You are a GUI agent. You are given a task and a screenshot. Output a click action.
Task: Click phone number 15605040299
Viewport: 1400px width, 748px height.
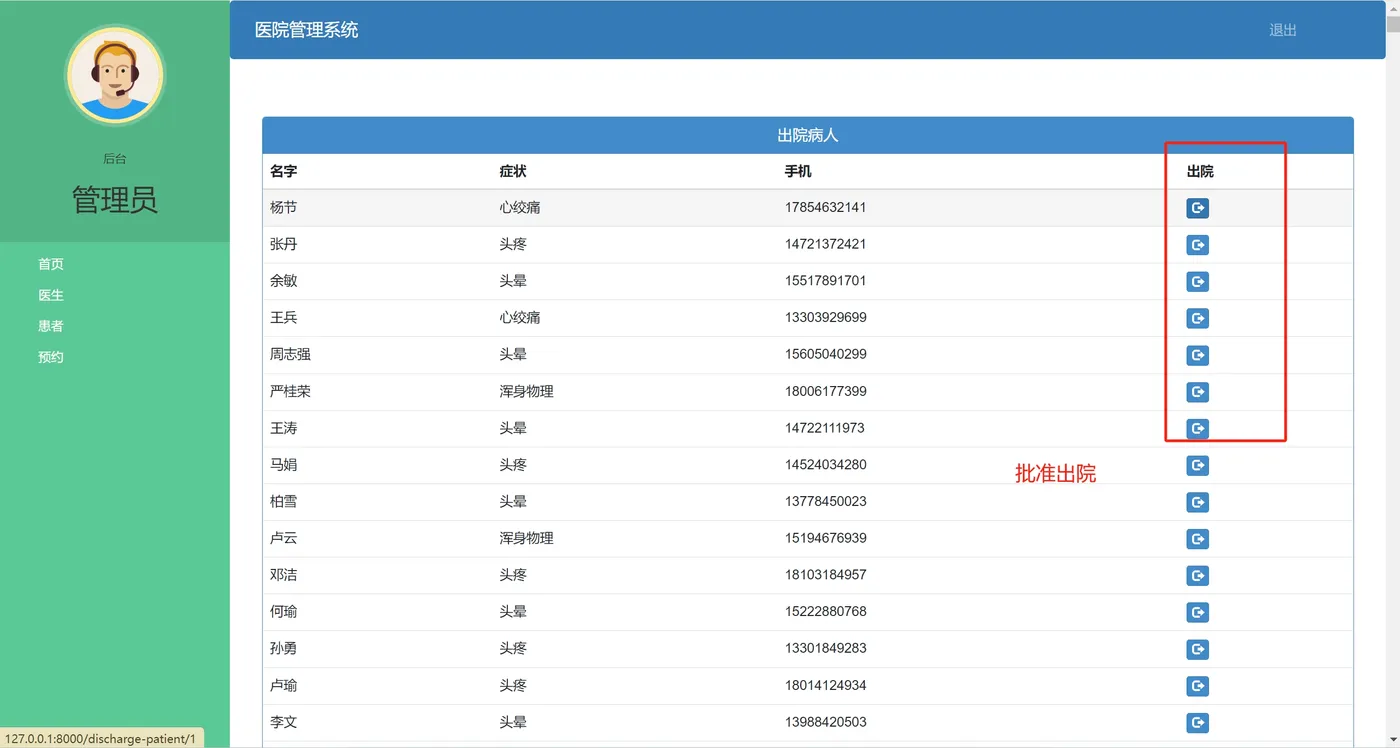click(826, 355)
